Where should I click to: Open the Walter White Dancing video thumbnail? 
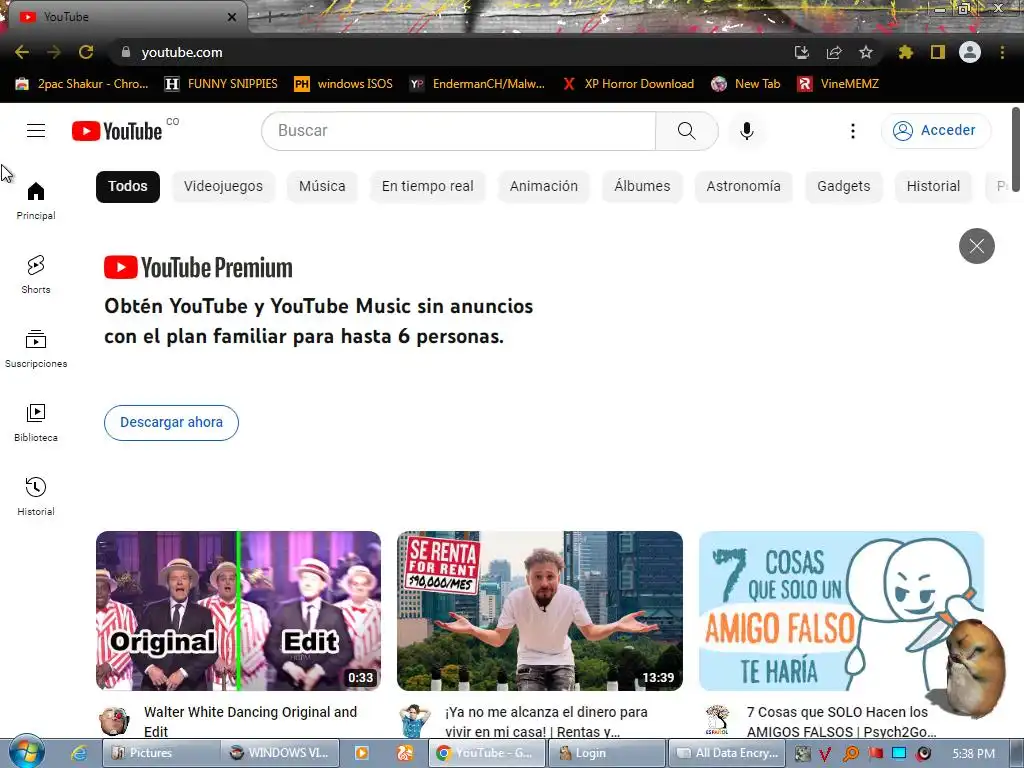238,611
